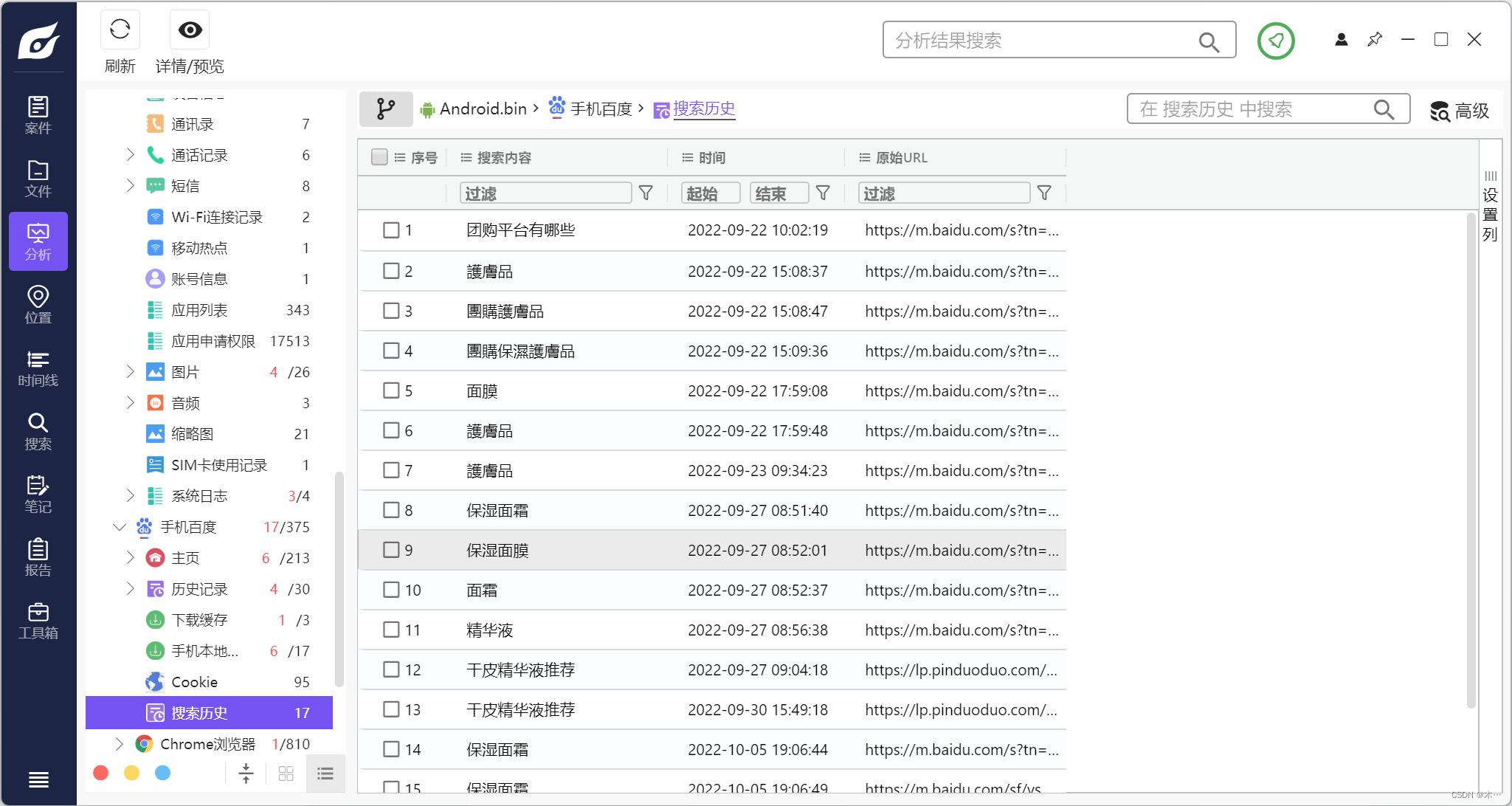Click the refresh (刷新) icon
Viewport: 1512px width, 806px height.
pyautogui.click(x=120, y=30)
